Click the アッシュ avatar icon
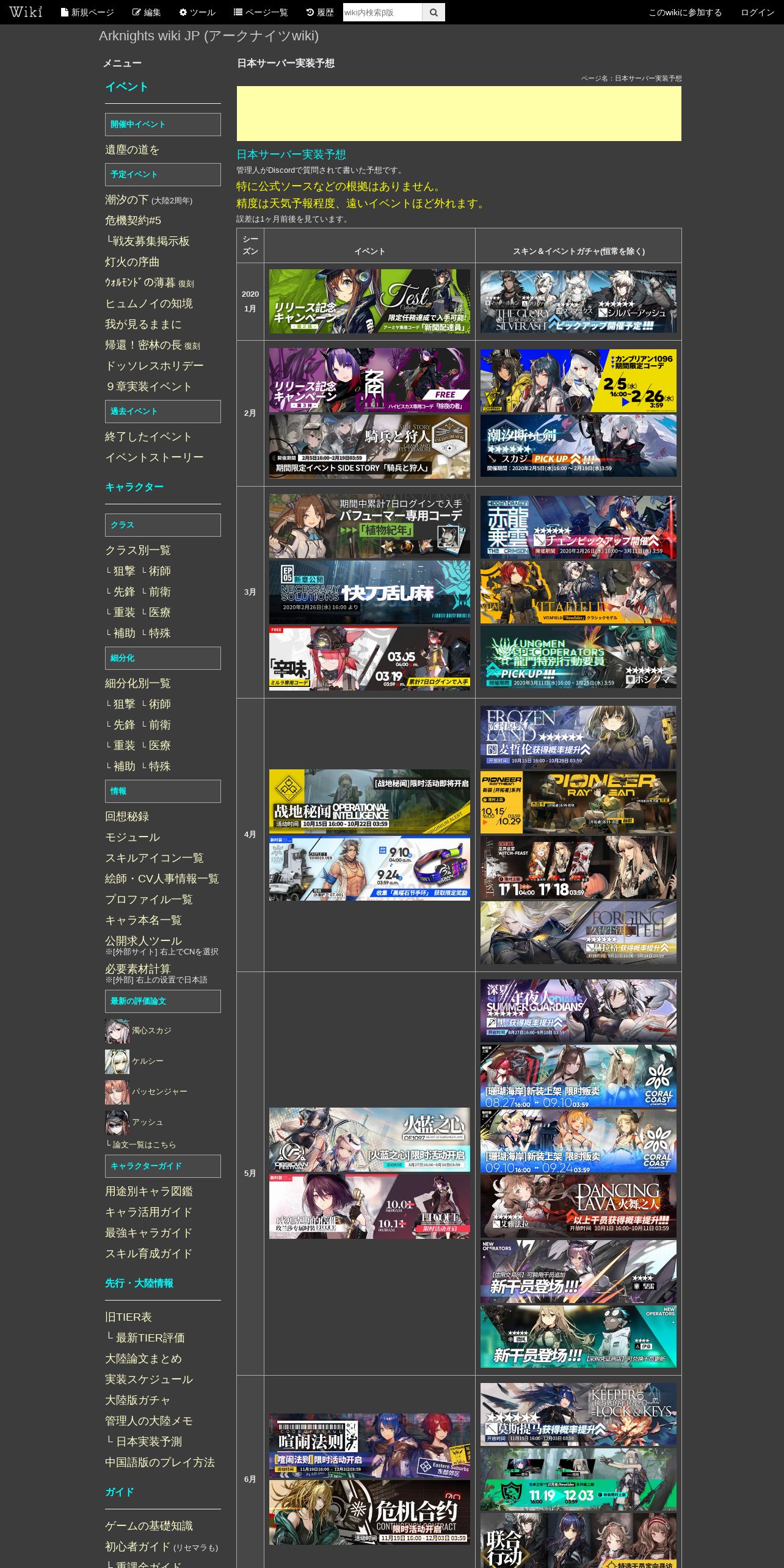Screen dimensions: 784x1568 pos(117,1122)
